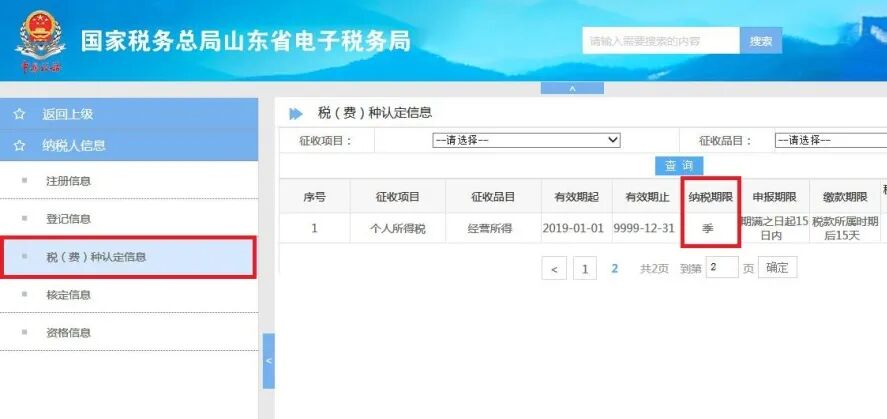
Task: Click current page number 2 link
Action: (x=614, y=269)
